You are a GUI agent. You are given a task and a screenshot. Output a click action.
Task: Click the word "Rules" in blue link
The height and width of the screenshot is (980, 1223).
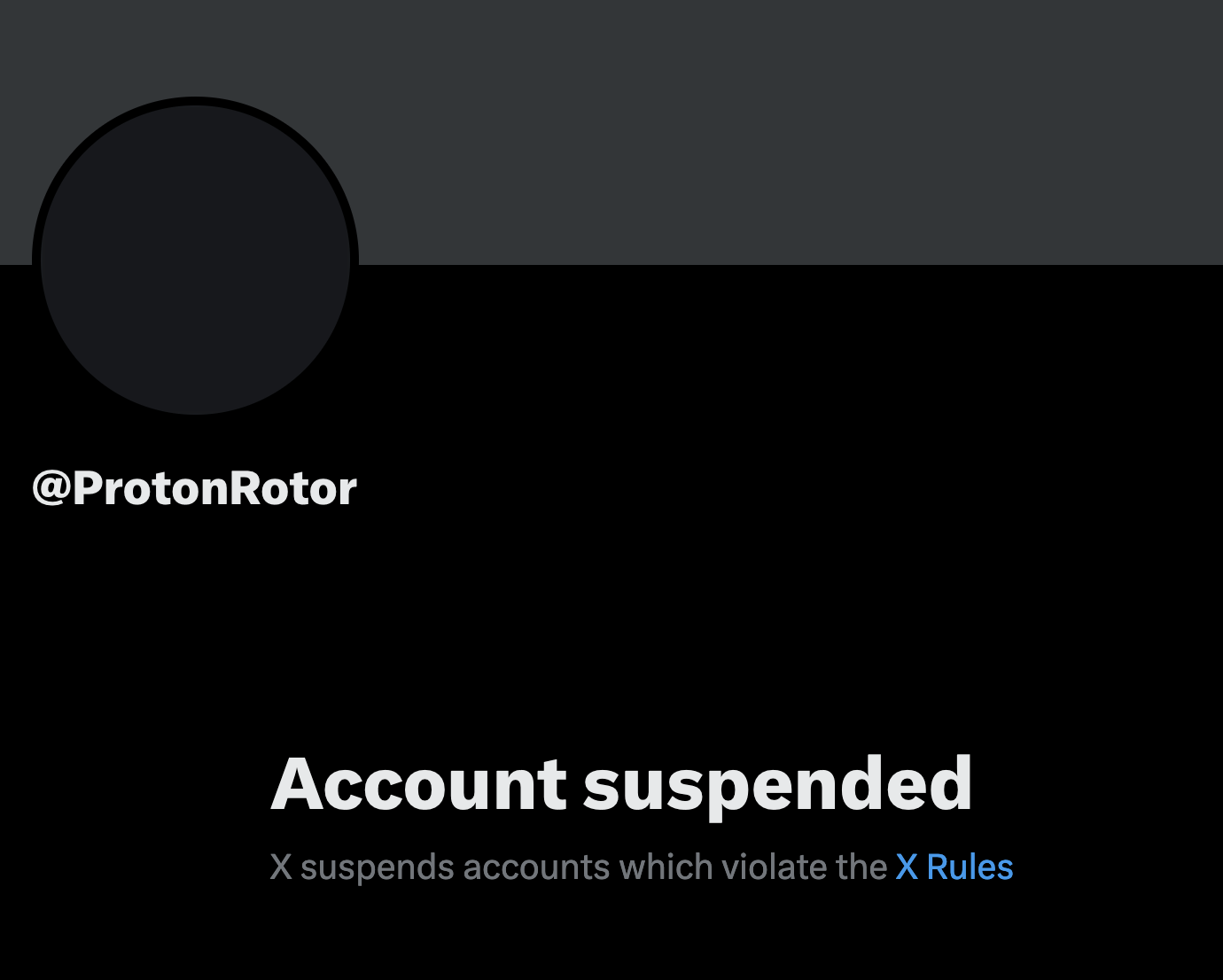970,867
